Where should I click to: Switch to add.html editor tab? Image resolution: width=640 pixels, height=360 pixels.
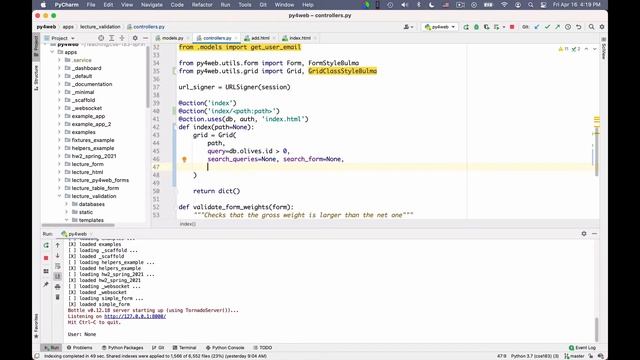coord(260,38)
